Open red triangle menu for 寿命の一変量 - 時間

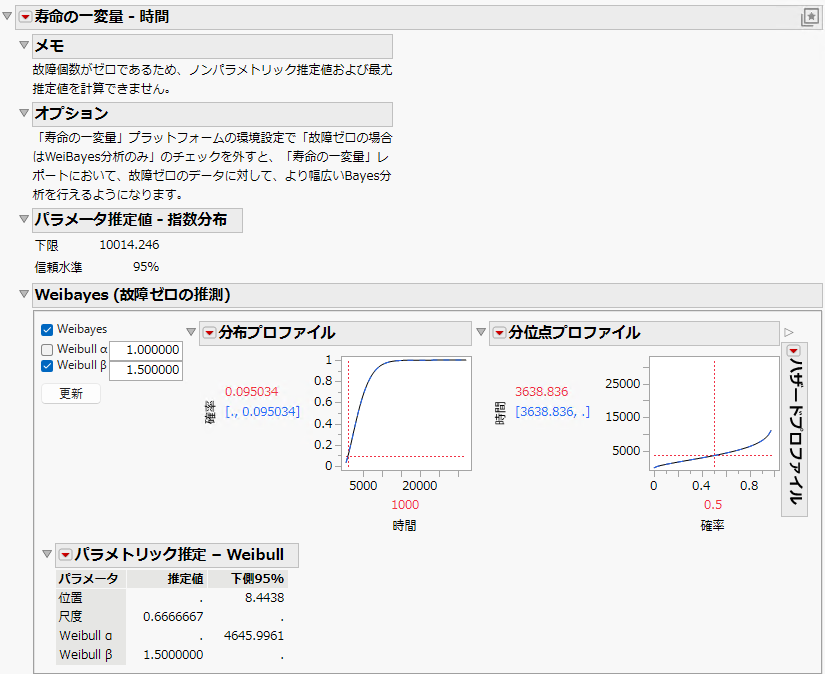click(25, 17)
